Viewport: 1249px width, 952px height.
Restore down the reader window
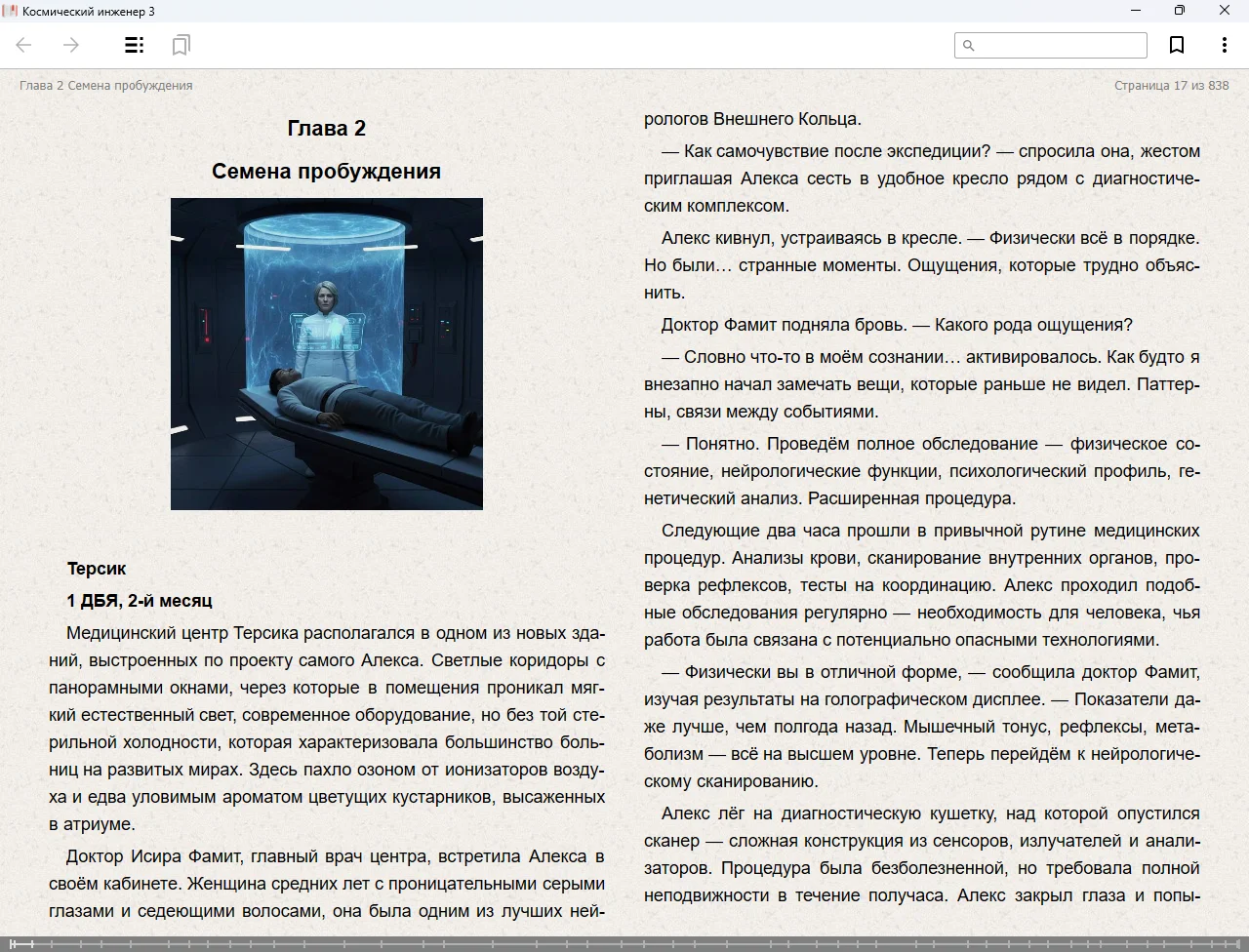tap(1180, 11)
